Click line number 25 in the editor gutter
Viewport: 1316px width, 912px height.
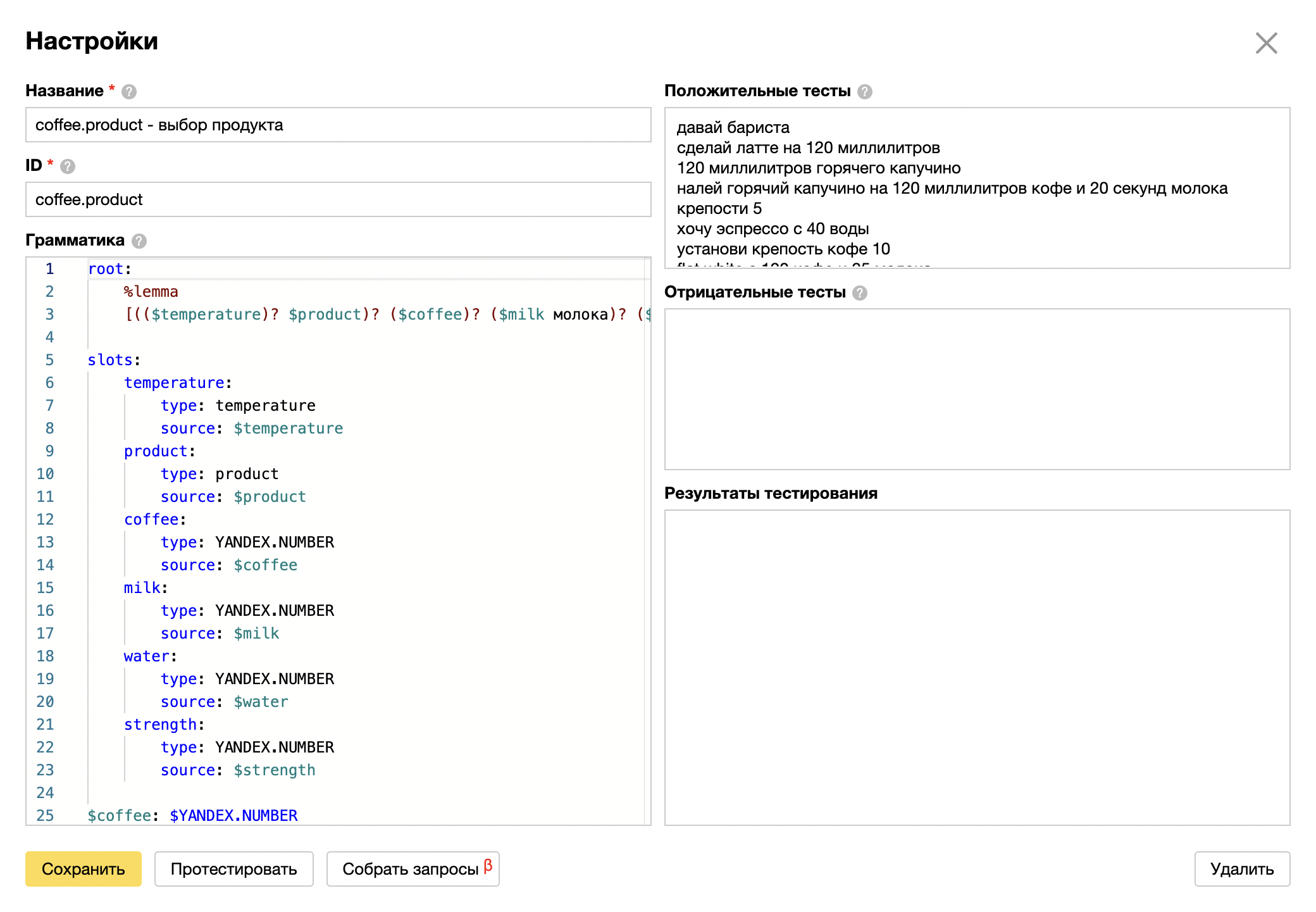click(x=46, y=815)
